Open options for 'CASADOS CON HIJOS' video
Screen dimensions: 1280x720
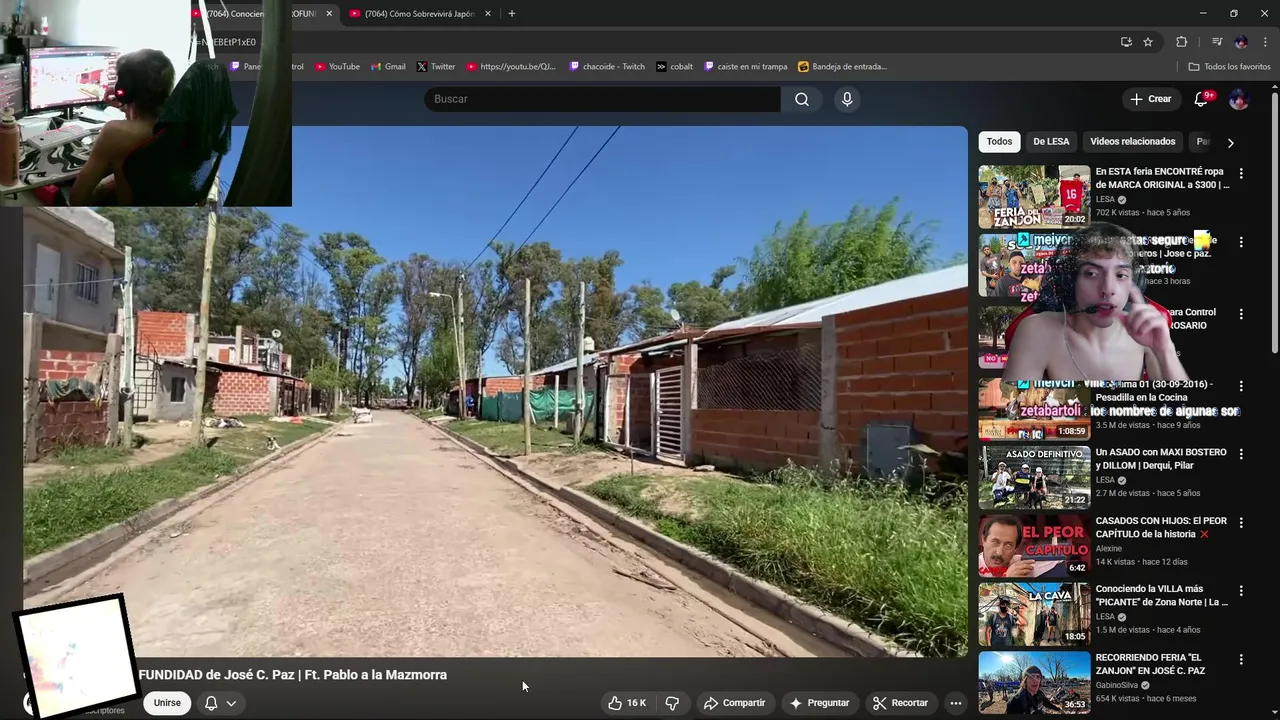(1241, 523)
